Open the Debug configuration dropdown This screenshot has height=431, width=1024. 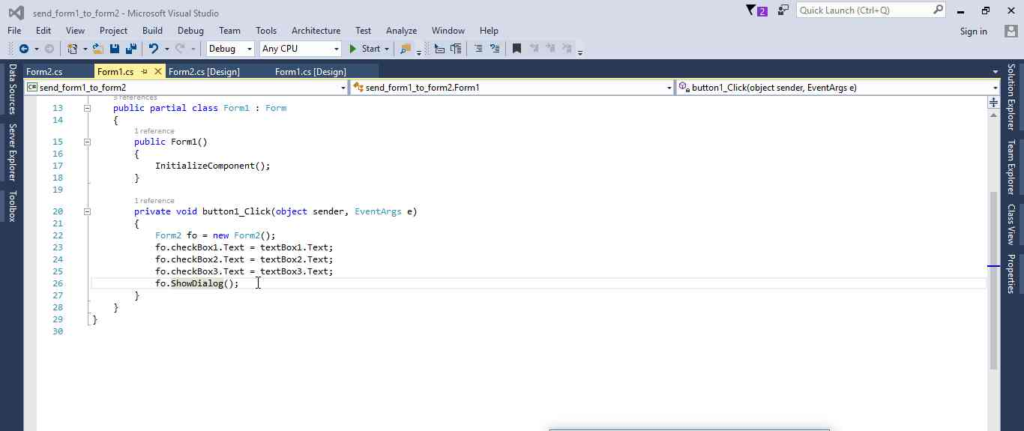(x=229, y=48)
